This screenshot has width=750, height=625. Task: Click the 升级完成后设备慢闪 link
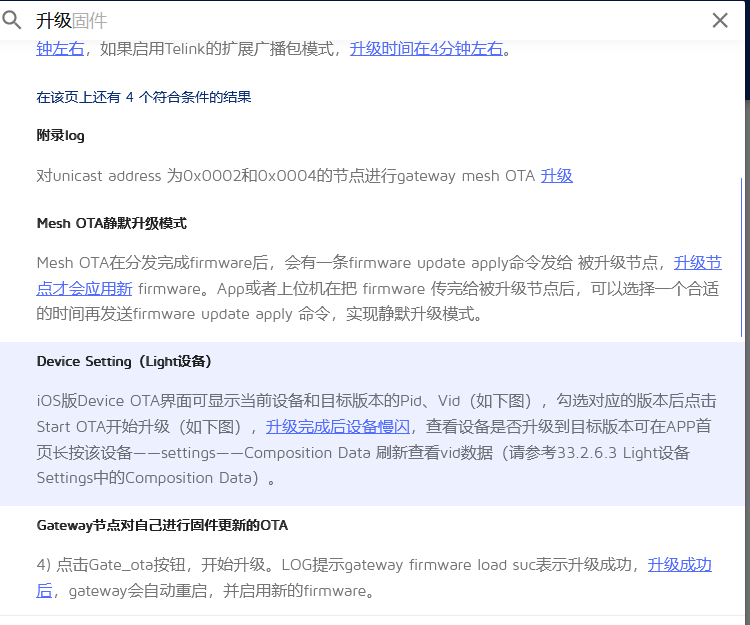pyautogui.click(x=337, y=426)
